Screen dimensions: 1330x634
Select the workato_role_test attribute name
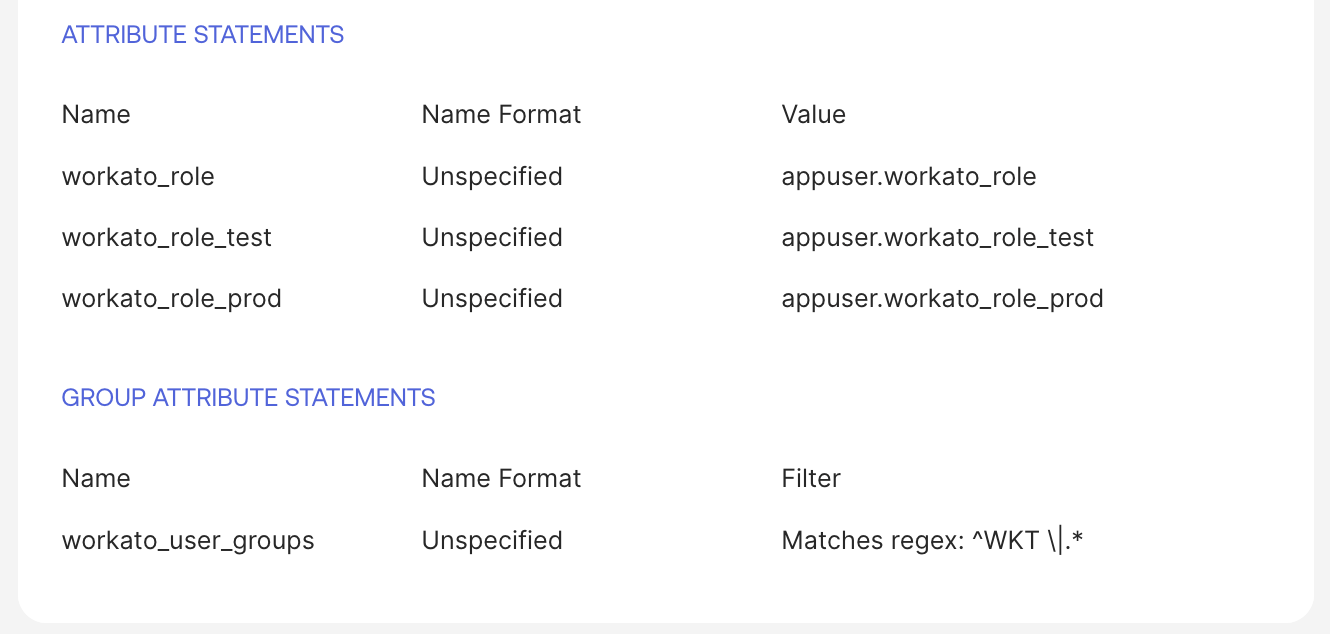point(167,238)
